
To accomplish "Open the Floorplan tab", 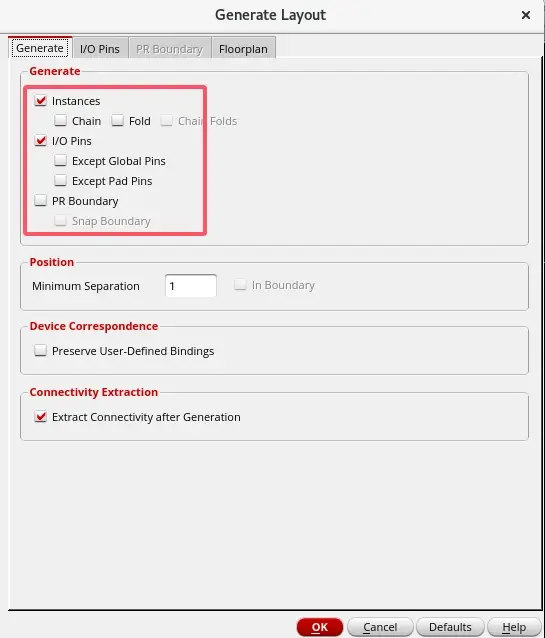I will pos(243,49).
